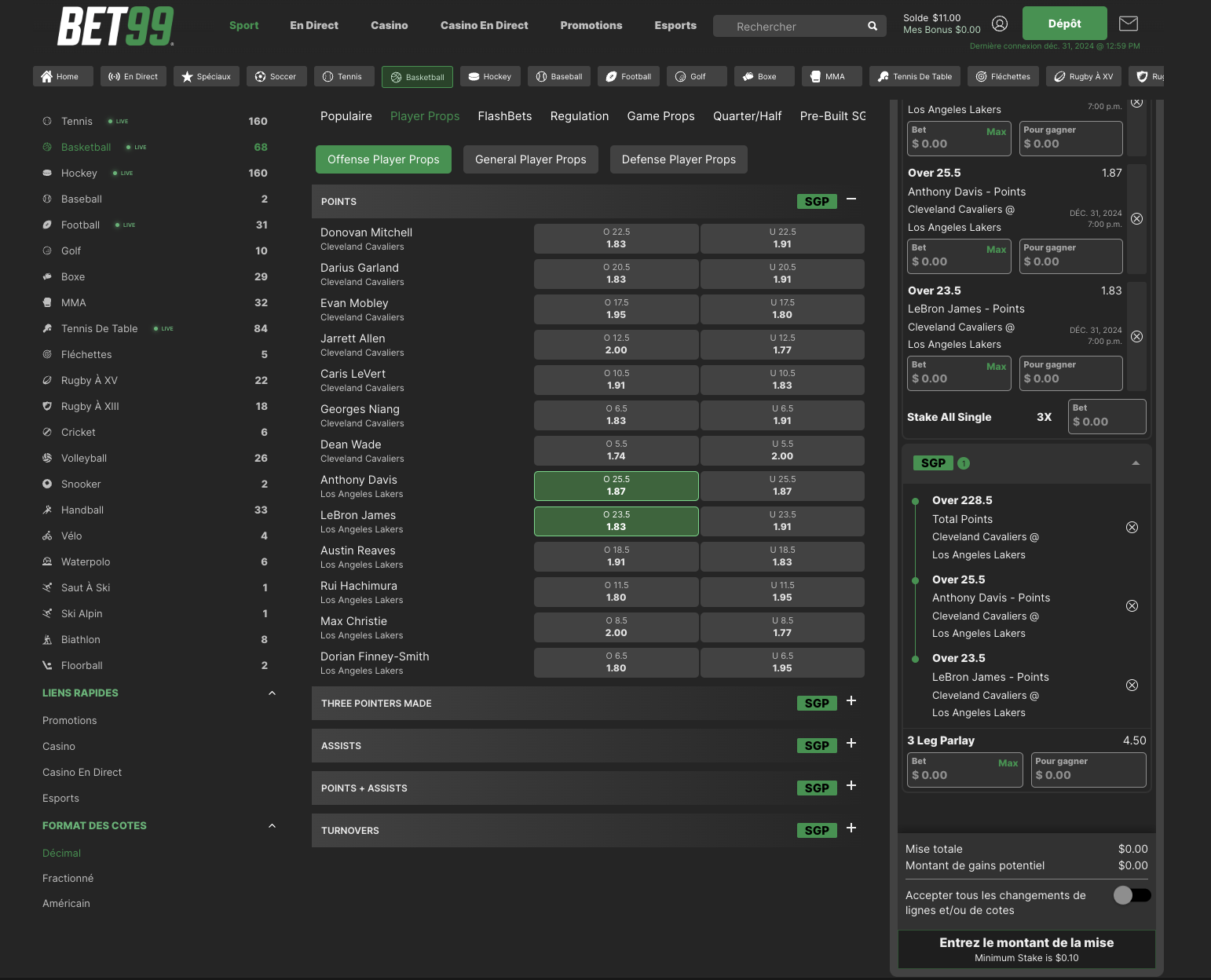The image size is (1211, 980).
Task: Remove Anthony Davis single bet from slip
Action: point(1136,219)
